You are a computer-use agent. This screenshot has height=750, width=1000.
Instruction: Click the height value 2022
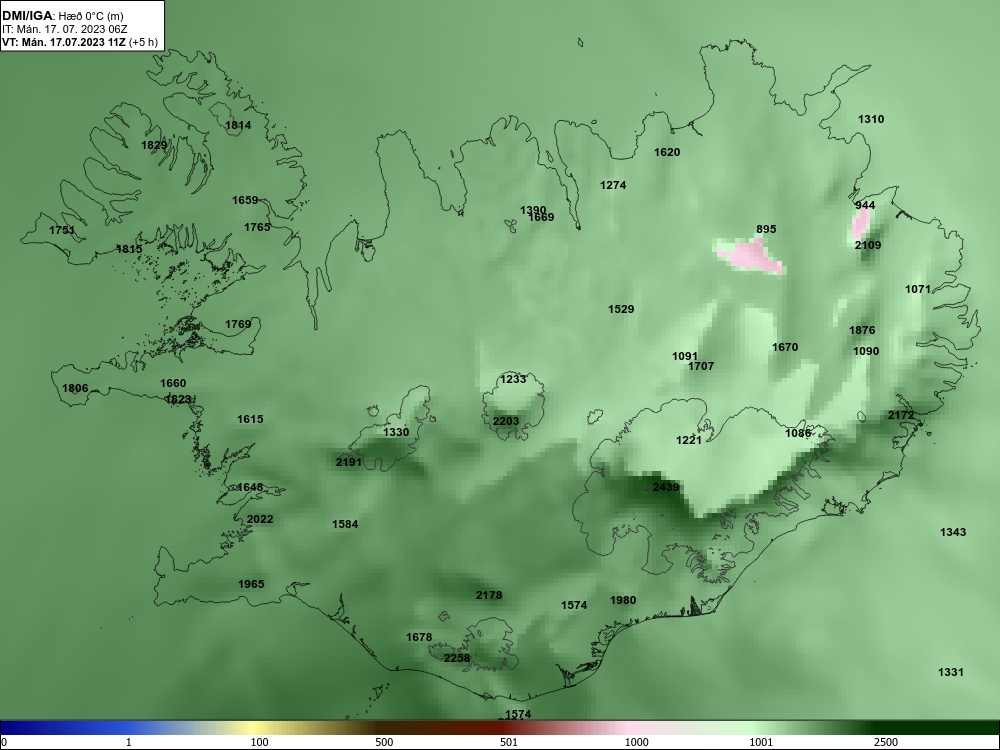(x=260, y=518)
